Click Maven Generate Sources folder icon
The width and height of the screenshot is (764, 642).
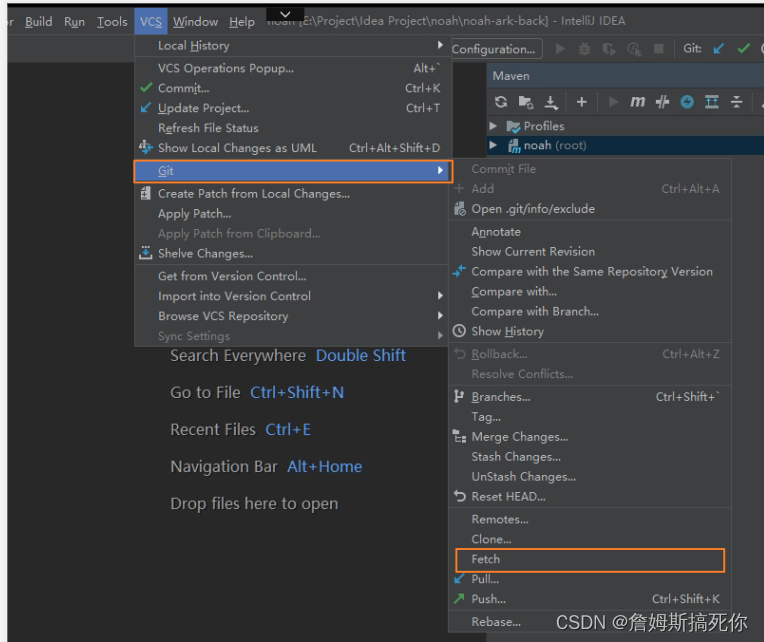526,102
